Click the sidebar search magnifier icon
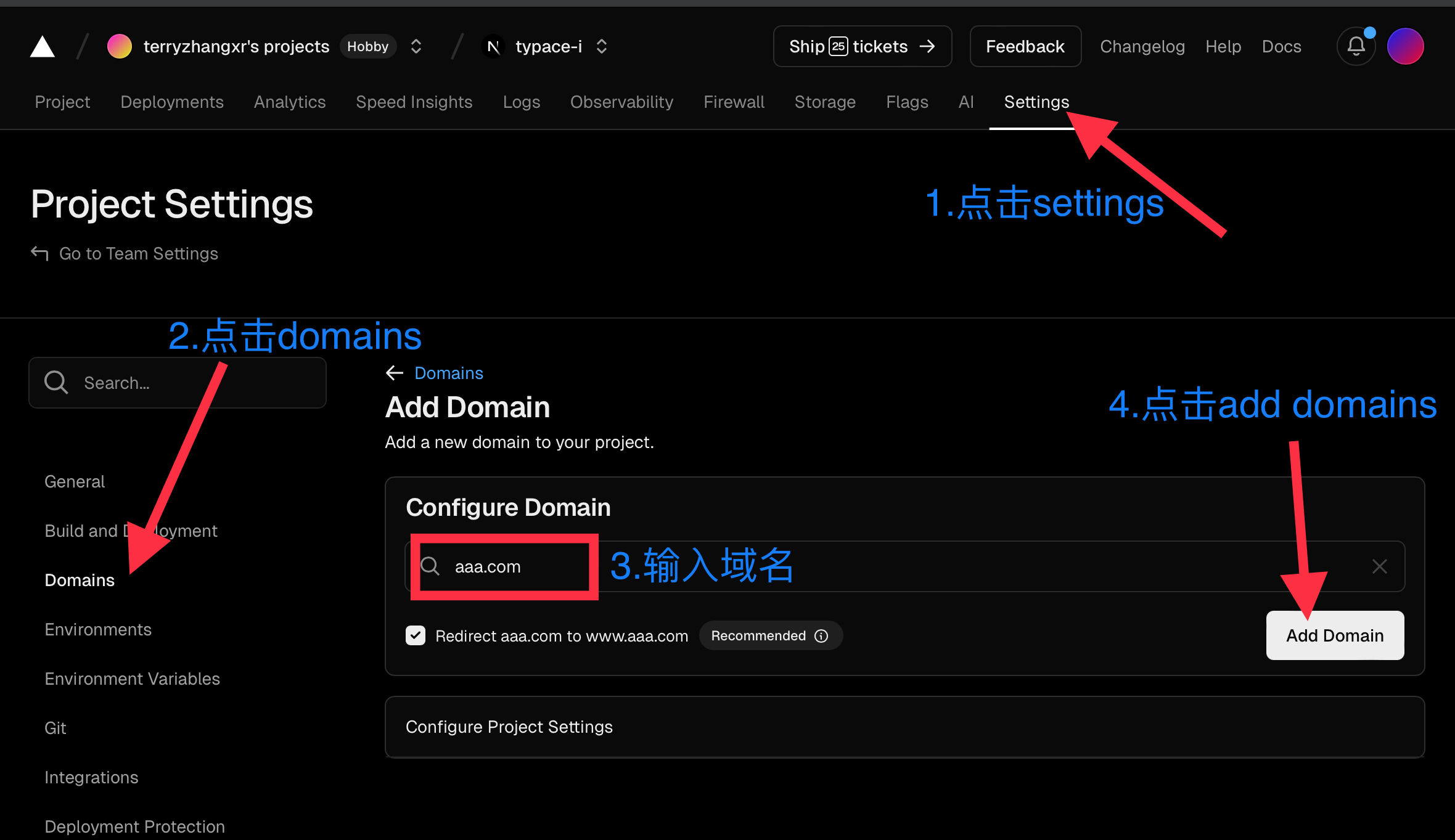The height and width of the screenshot is (840, 1455). [56, 382]
